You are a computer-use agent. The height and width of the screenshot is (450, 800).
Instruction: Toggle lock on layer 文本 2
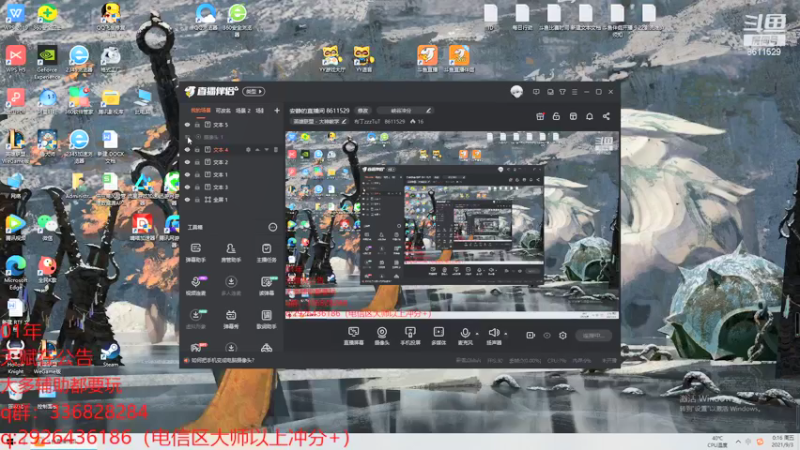197,162
